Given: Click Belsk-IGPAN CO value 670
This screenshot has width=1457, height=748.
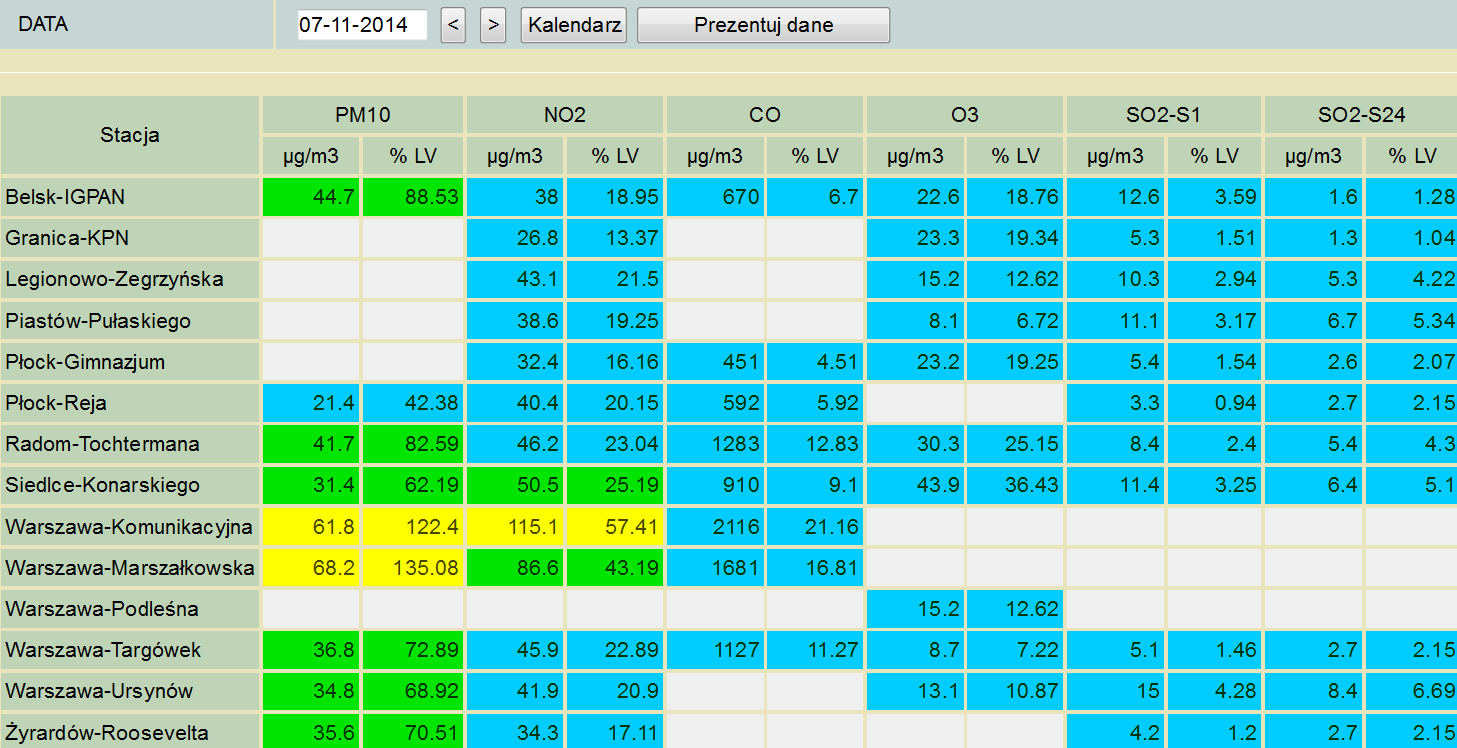Looking at the screenshot, I should coord(715,197).
